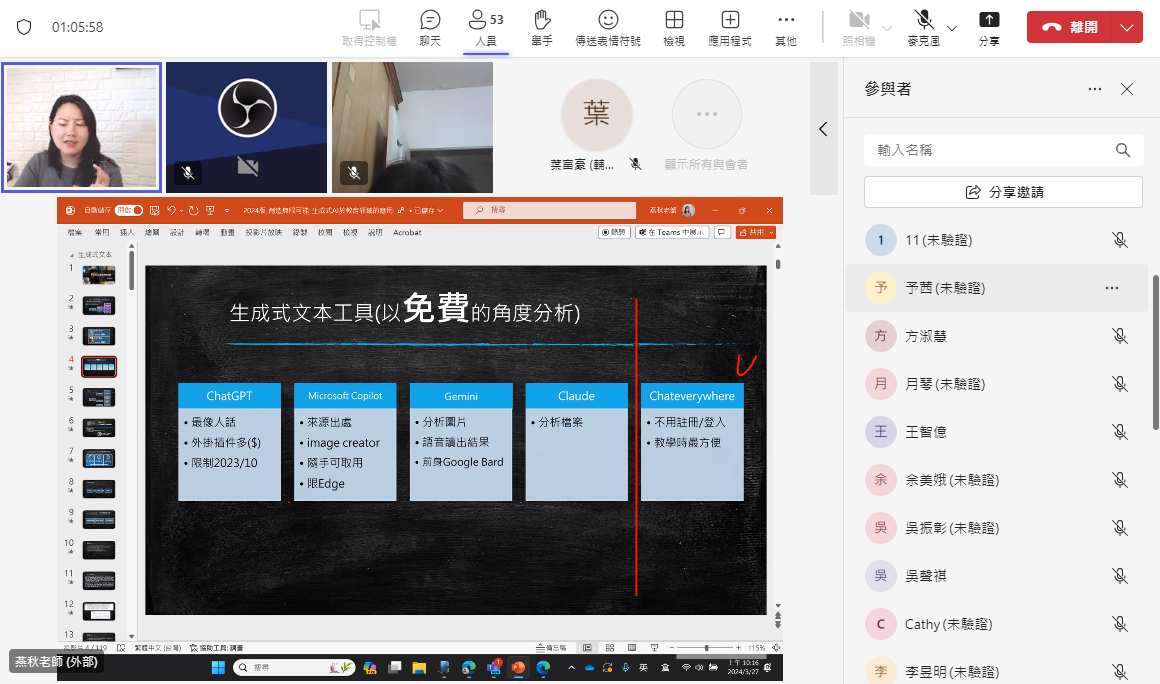This screenshot has width=1160, height=684.
Task: Open the 傳送表情符號 reactions menu
Action: coord(608,28)
